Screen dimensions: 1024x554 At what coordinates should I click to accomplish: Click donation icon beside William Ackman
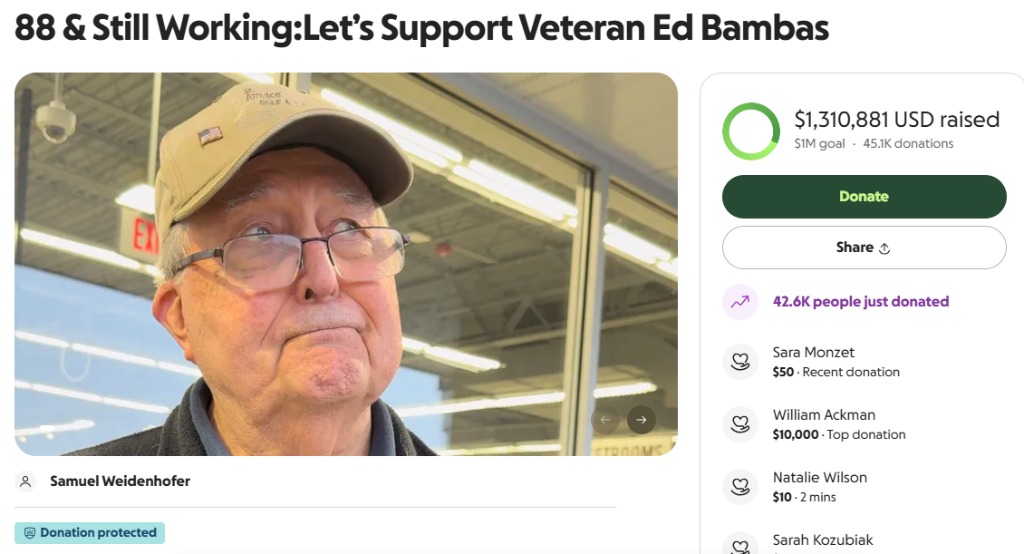[x=740, y=424]
